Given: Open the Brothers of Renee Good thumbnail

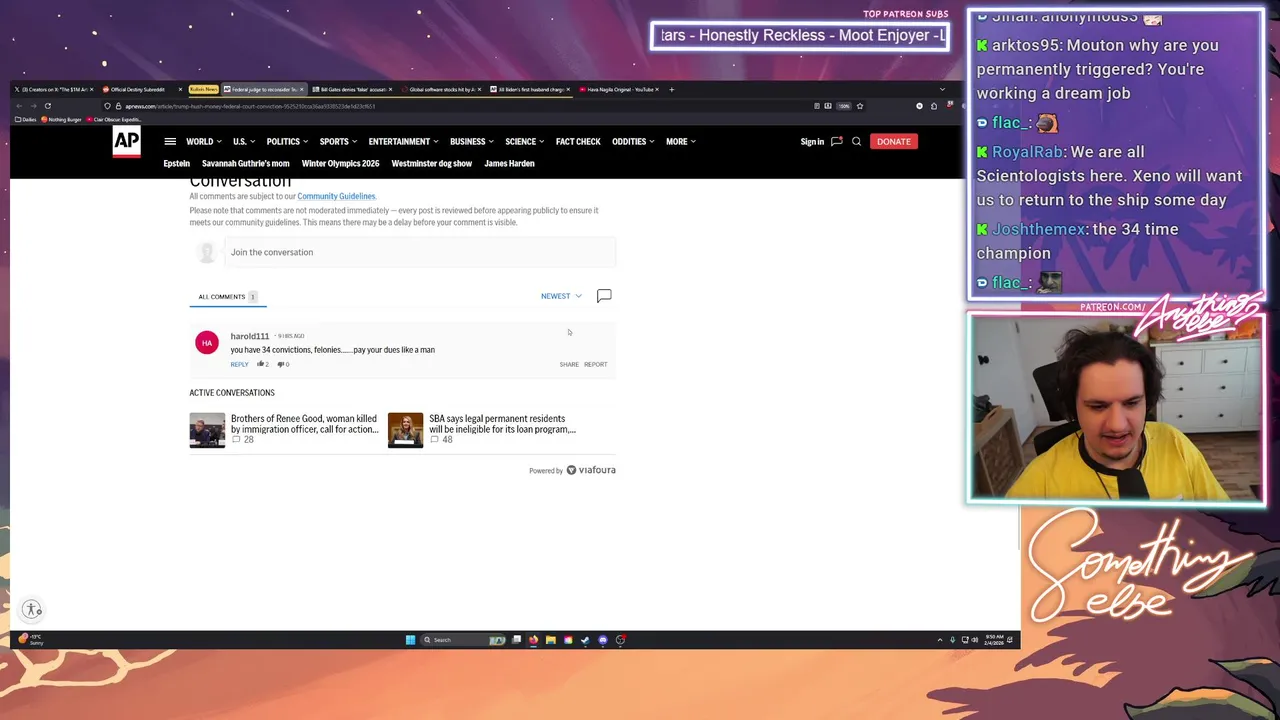Looking at the screenshot, I should (207, 430).
